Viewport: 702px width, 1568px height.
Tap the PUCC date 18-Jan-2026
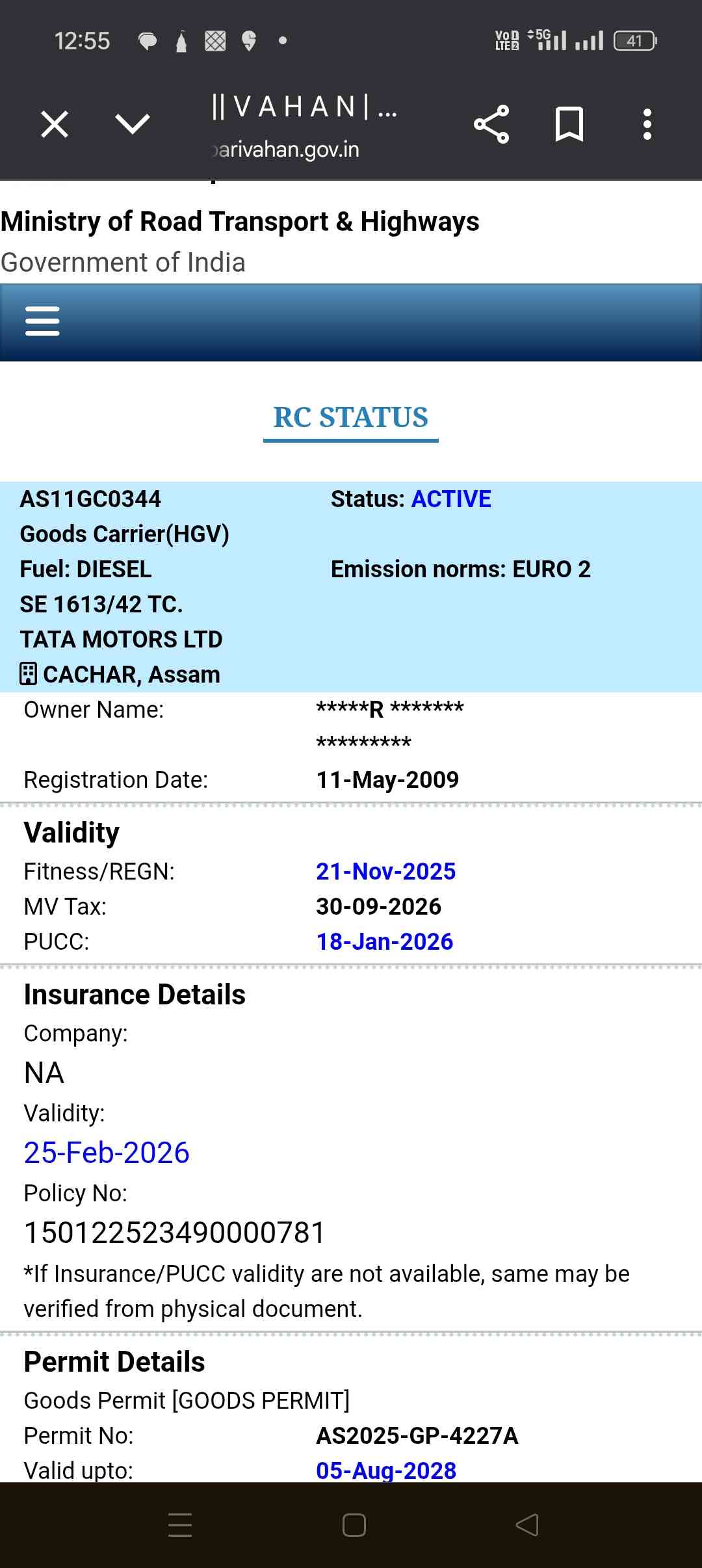[384, 941]
